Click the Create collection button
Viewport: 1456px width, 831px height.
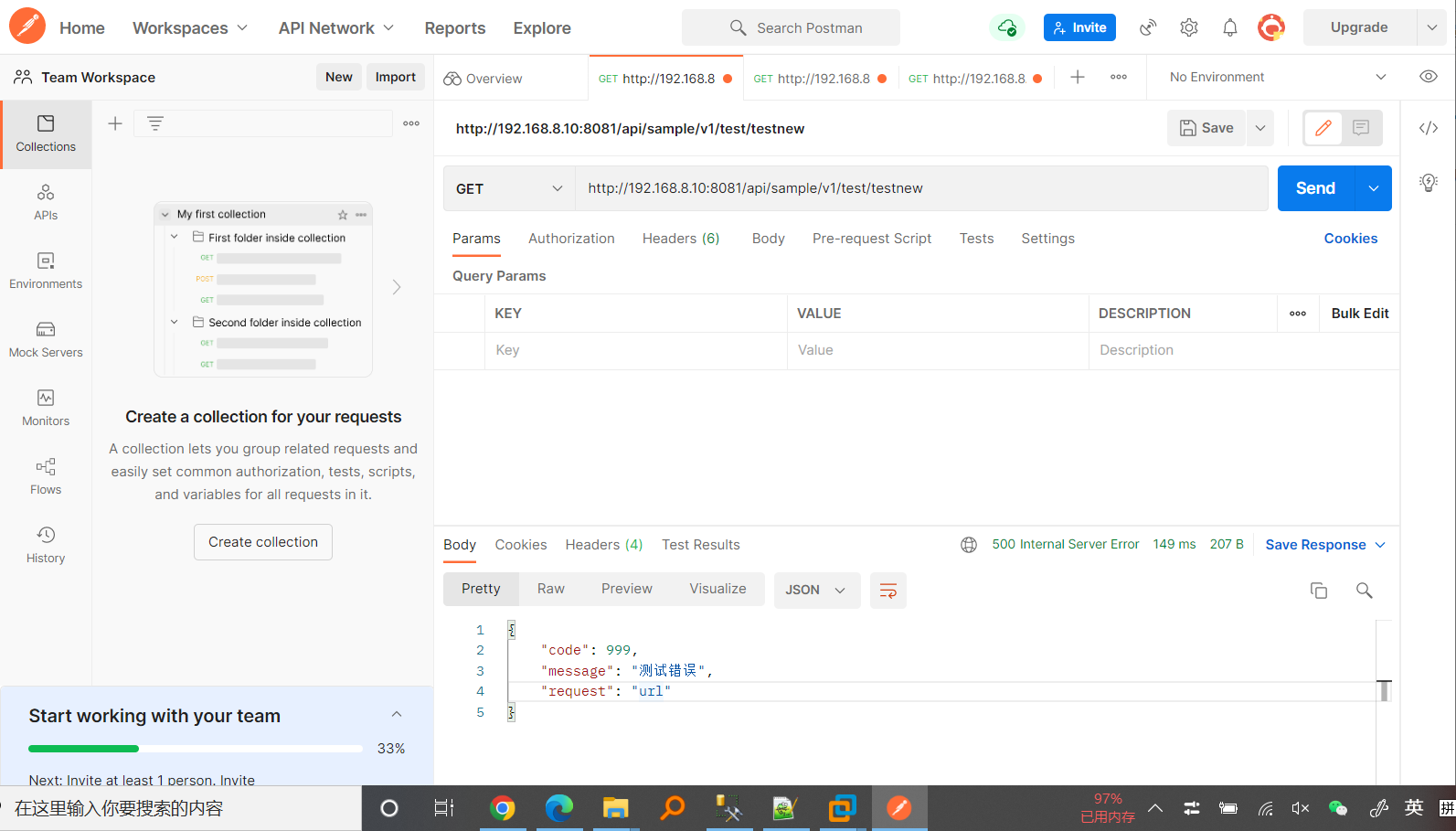point(263,542)
